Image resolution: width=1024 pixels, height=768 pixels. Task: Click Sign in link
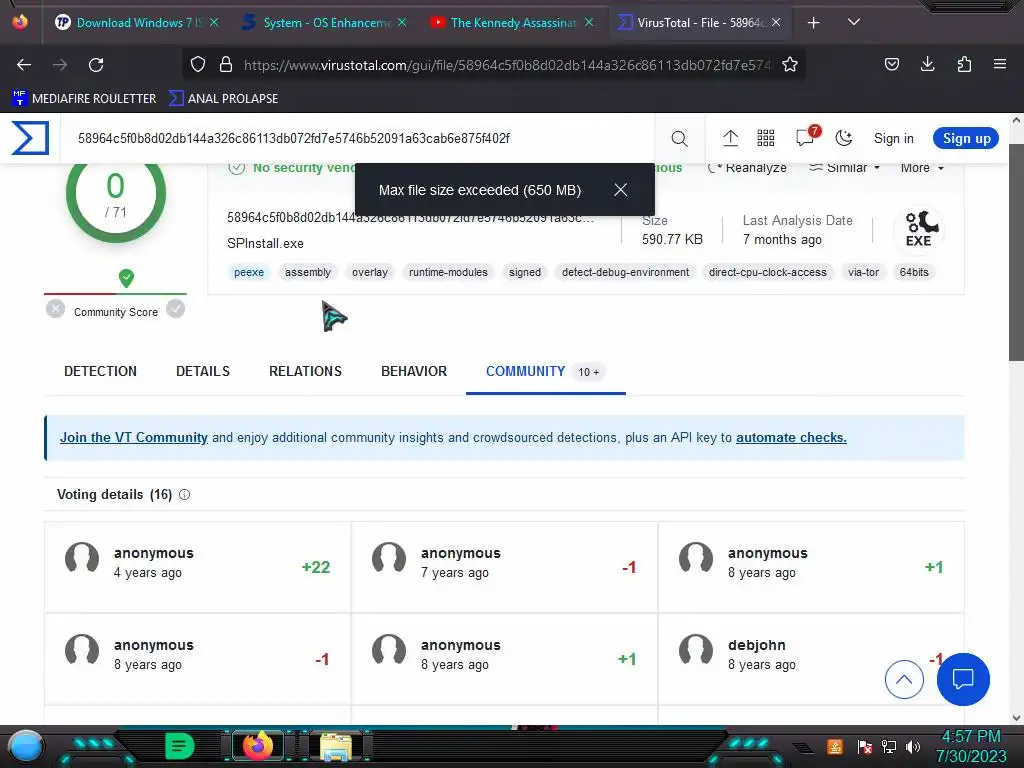(x=893, y=138)
